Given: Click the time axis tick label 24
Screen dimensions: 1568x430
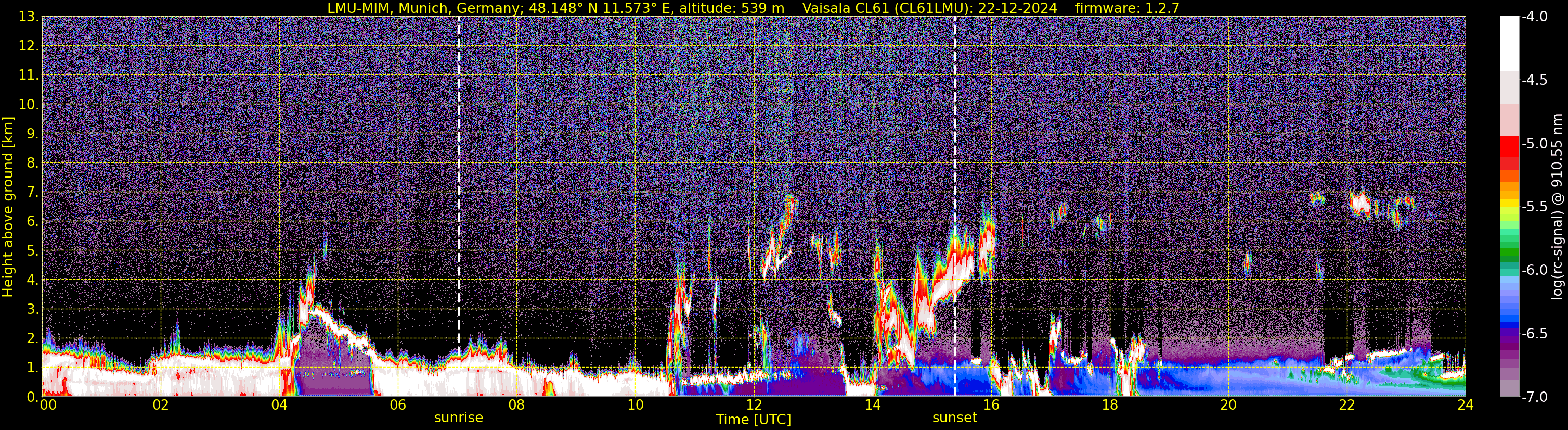Looking at the screenshot, I should coord(1465,406).
